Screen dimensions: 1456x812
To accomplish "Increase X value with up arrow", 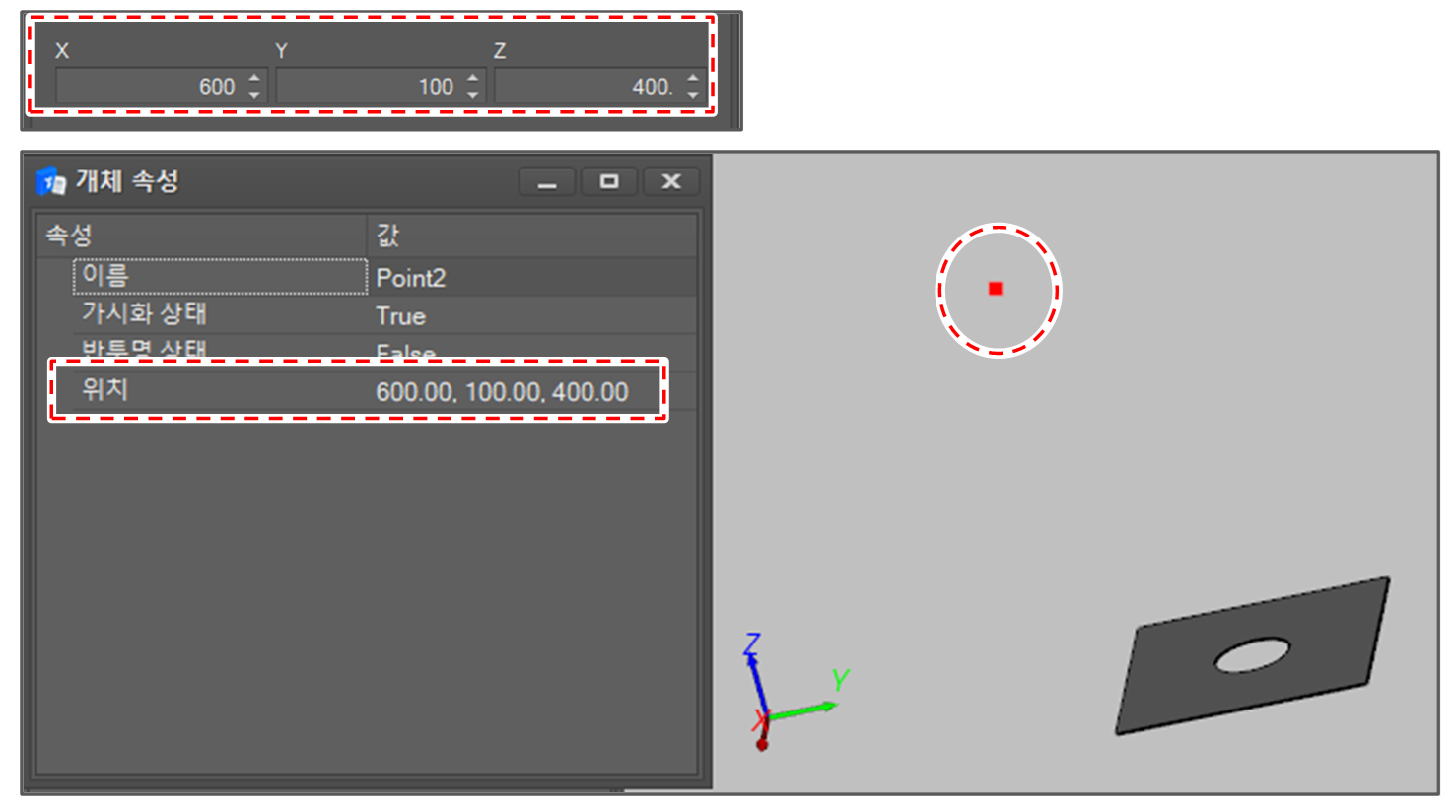I will click(x=254, y=78).
